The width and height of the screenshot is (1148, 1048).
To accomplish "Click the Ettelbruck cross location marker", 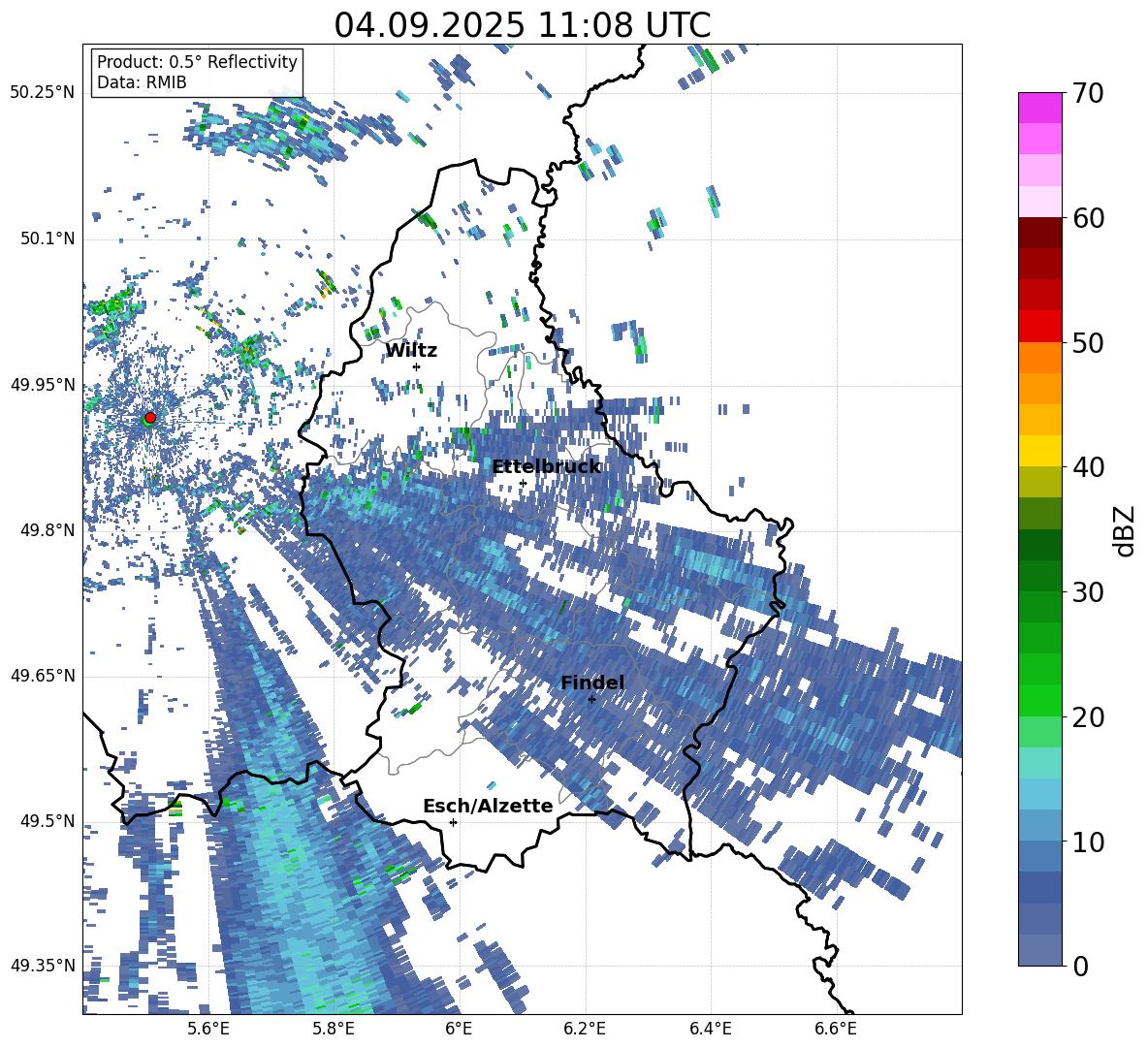I will point(523,483).
